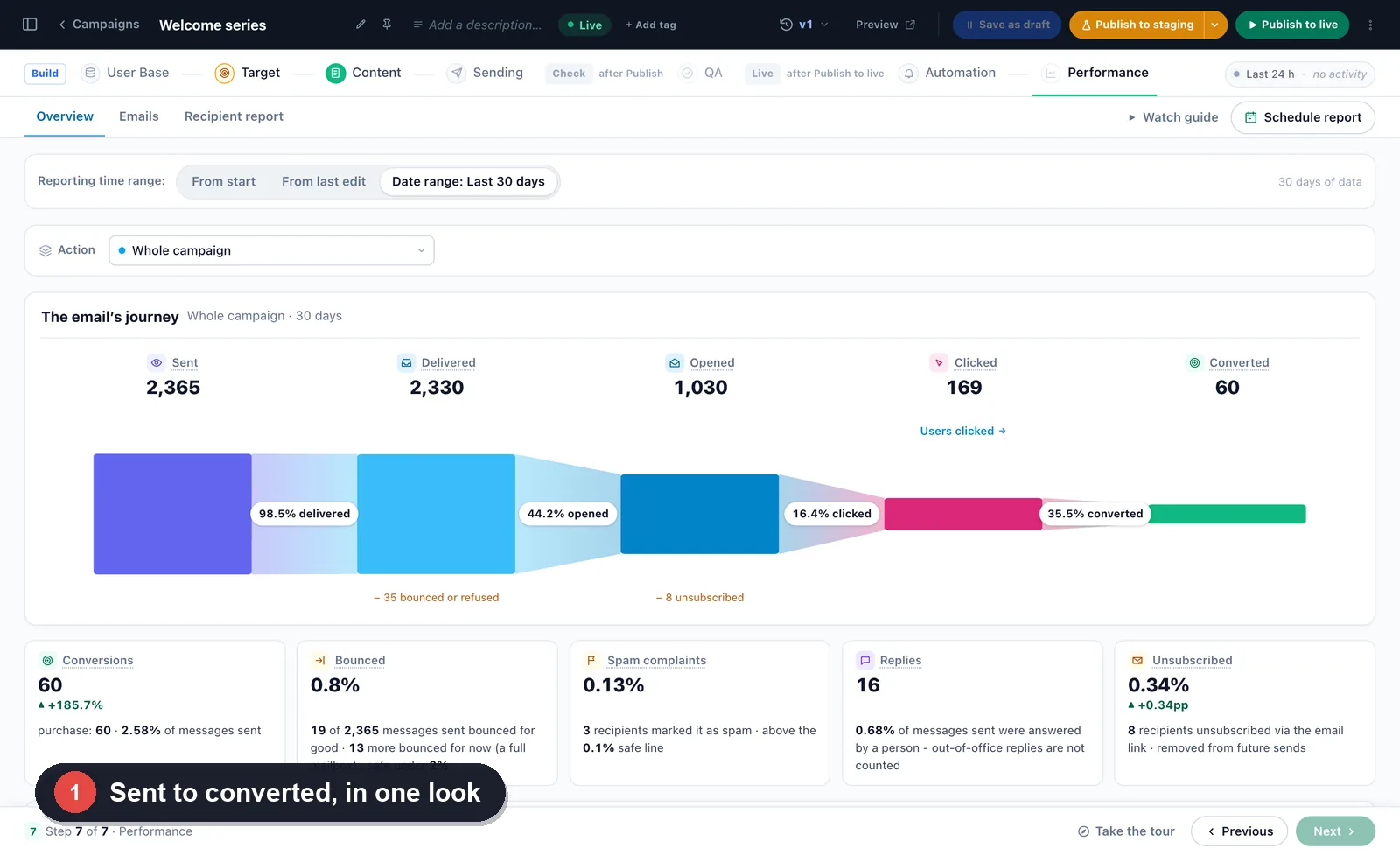Screen dimensions: 1400x856
Task: Click the purple Sent funnel bar
Action: point(172,514)
